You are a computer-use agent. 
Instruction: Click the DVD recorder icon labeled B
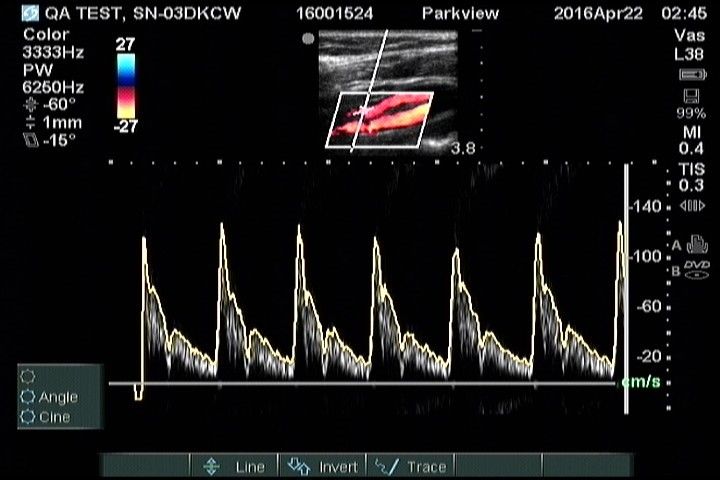click(x=692, y=268)
